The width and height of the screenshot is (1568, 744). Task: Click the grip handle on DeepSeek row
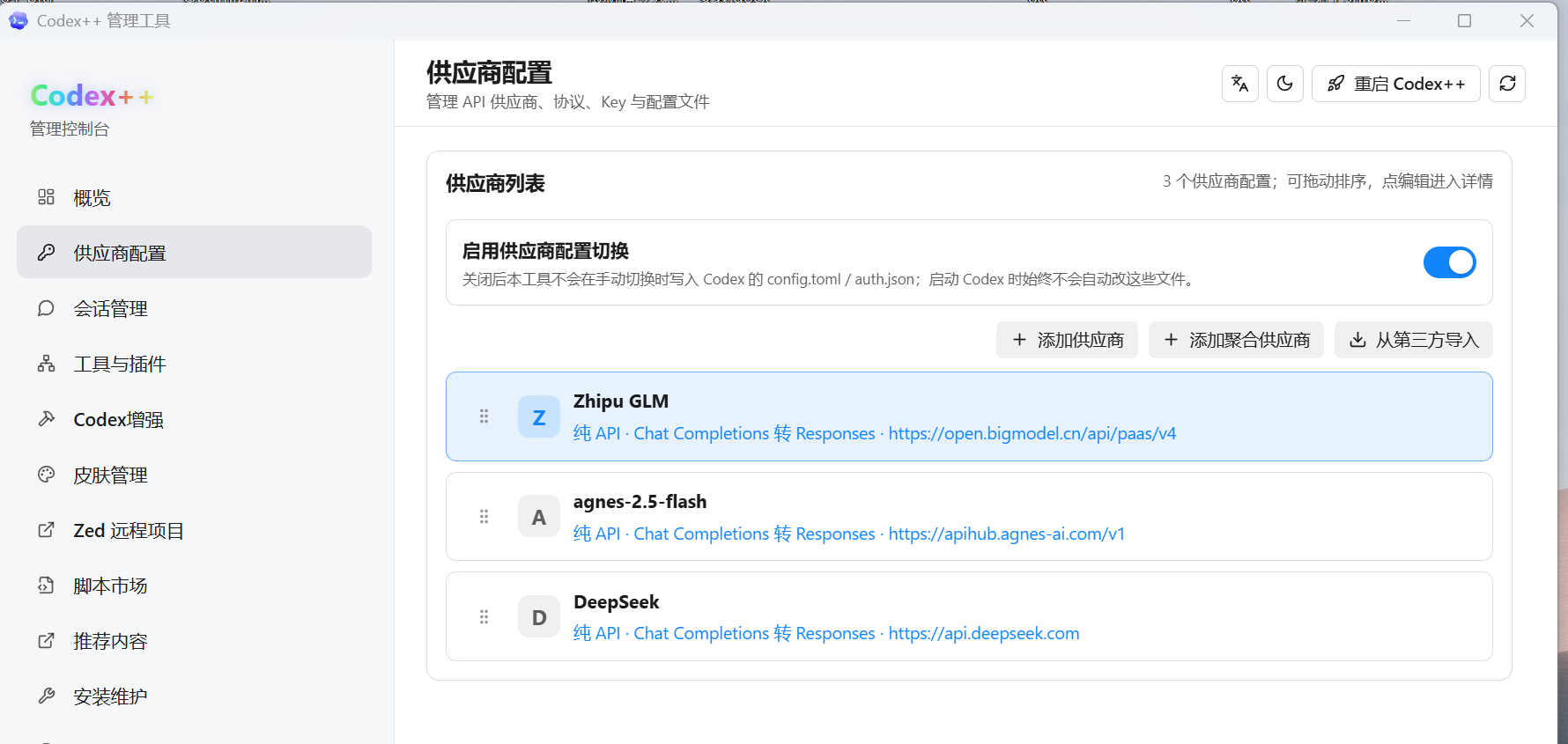[484, 617]
